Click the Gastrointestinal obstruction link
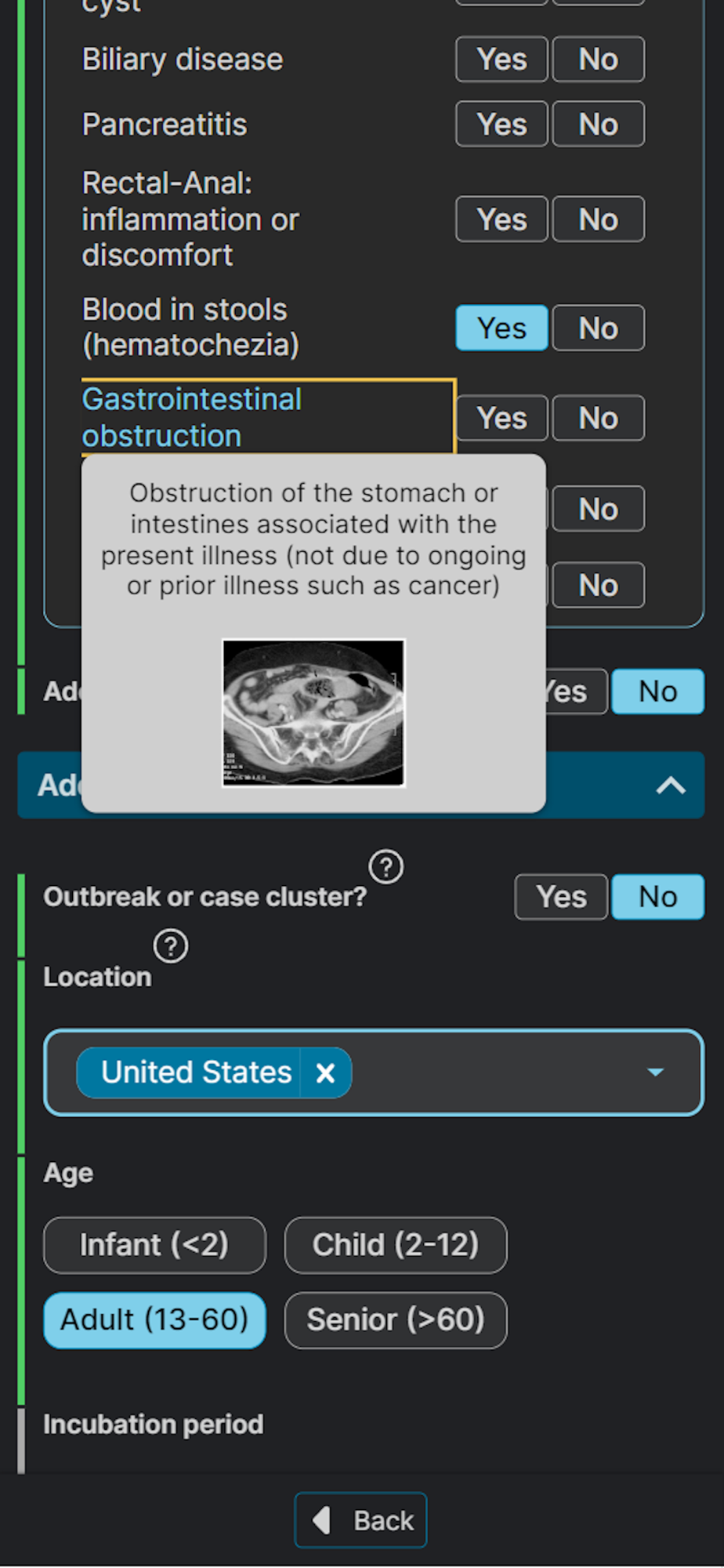Screen dimensions: 724x1568 (192, 417)
